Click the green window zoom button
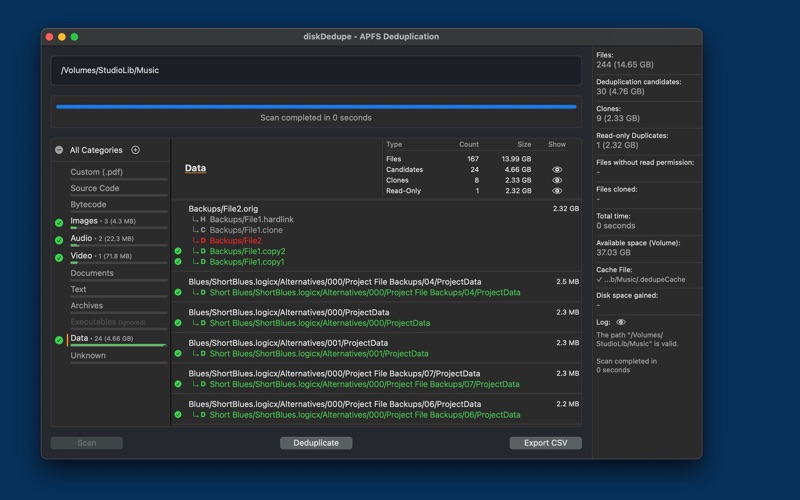Image resolution: width=800 pixels, height=500 pixels. (74, 37)
